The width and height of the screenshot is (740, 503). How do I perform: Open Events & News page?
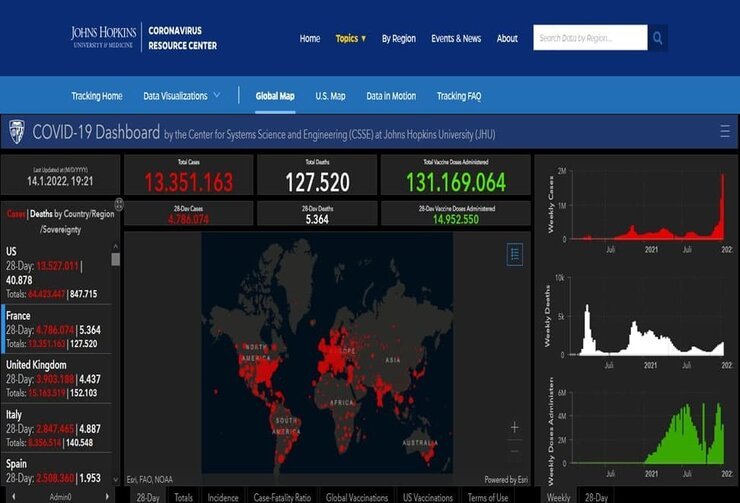coord(456,39)
